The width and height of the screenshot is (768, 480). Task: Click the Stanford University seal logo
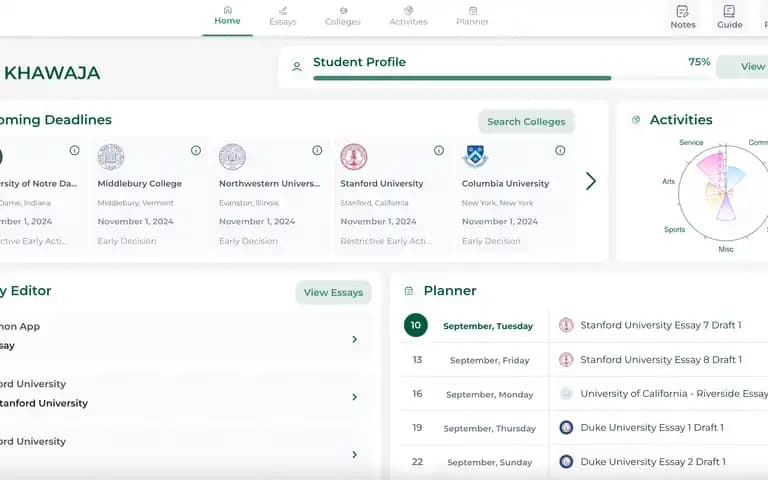354,157
